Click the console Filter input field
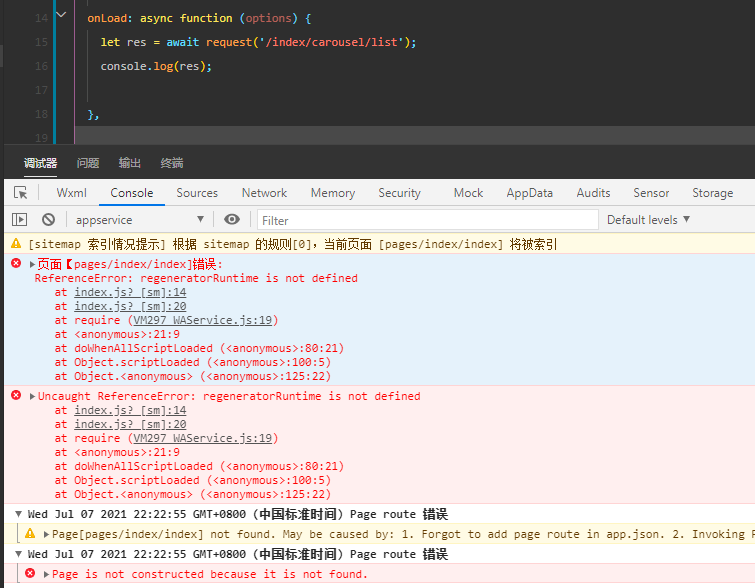The image size is (755, 588). 425,220
